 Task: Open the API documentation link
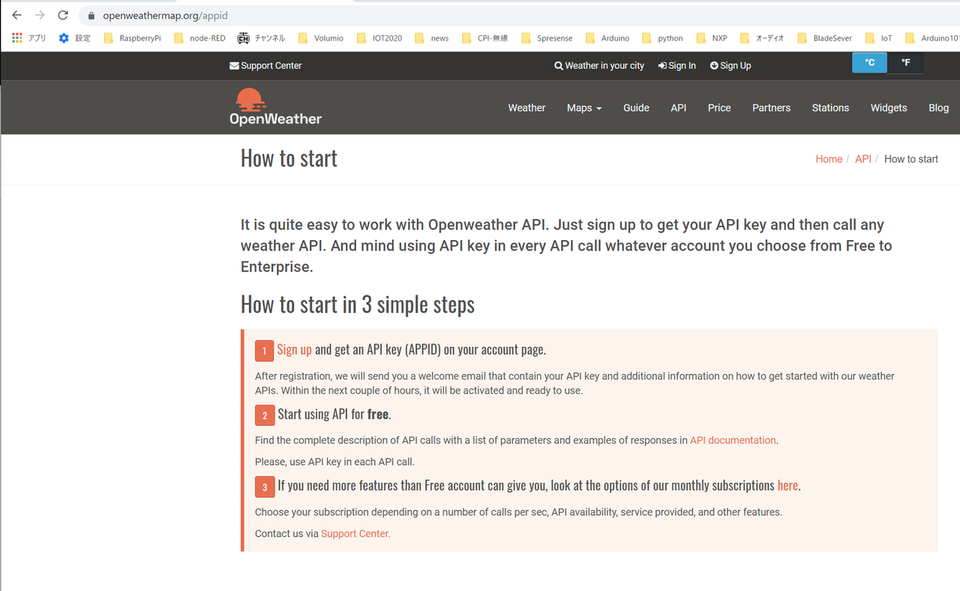tap(732, 440)
